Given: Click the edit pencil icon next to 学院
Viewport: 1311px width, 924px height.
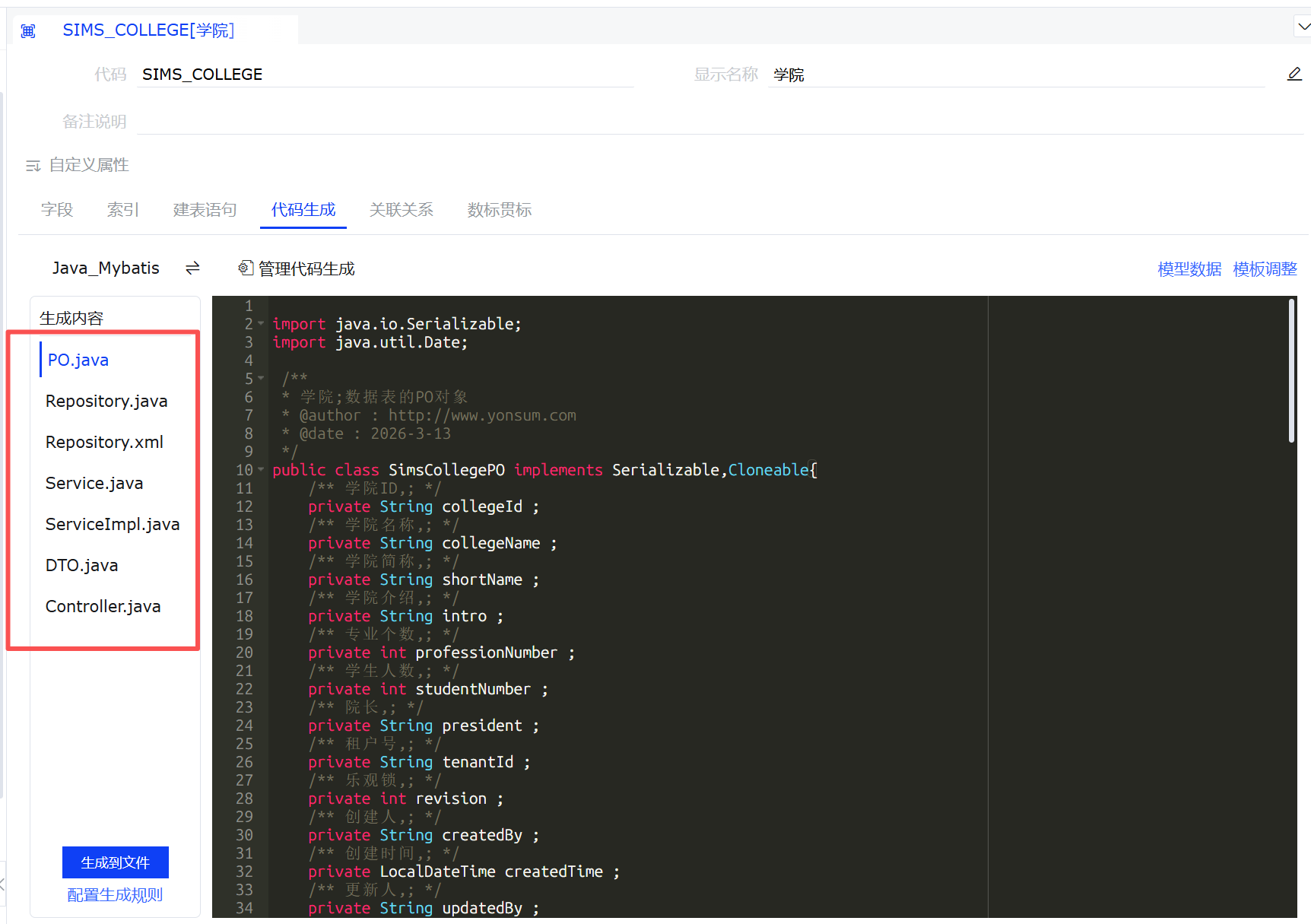Looking at the screenshot, I should click(x=1294, y=74).
